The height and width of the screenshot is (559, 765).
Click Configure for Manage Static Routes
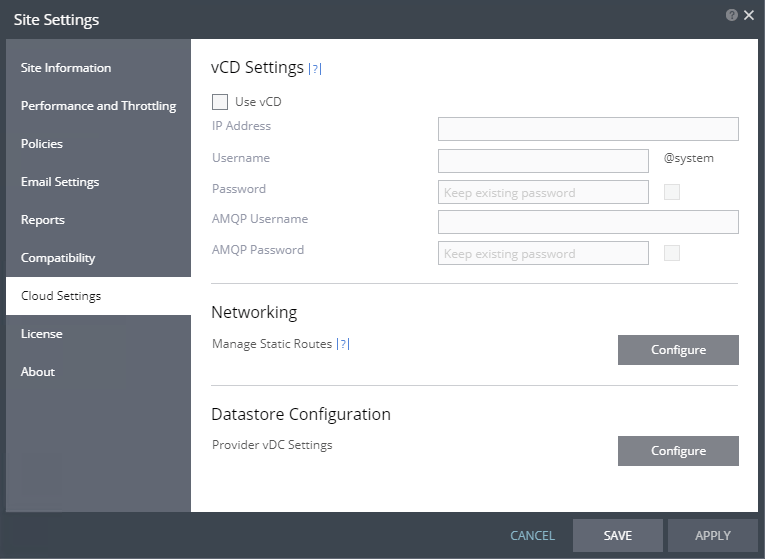[x=678, y=350]
